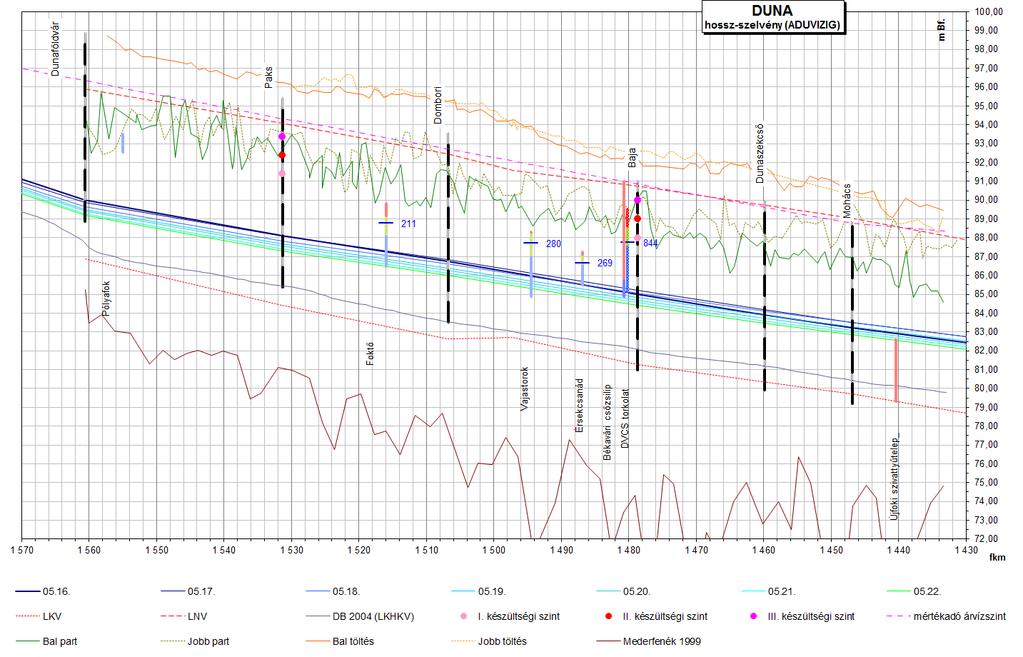
Task: Click the blue value "269"
Action: pyautogui.click(x=605, y=263)
